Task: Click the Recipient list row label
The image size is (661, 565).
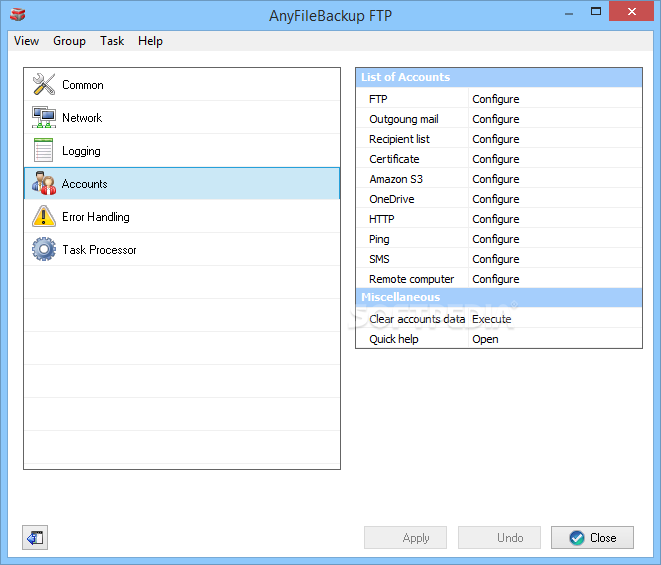Action: click(x=399, y=139)
